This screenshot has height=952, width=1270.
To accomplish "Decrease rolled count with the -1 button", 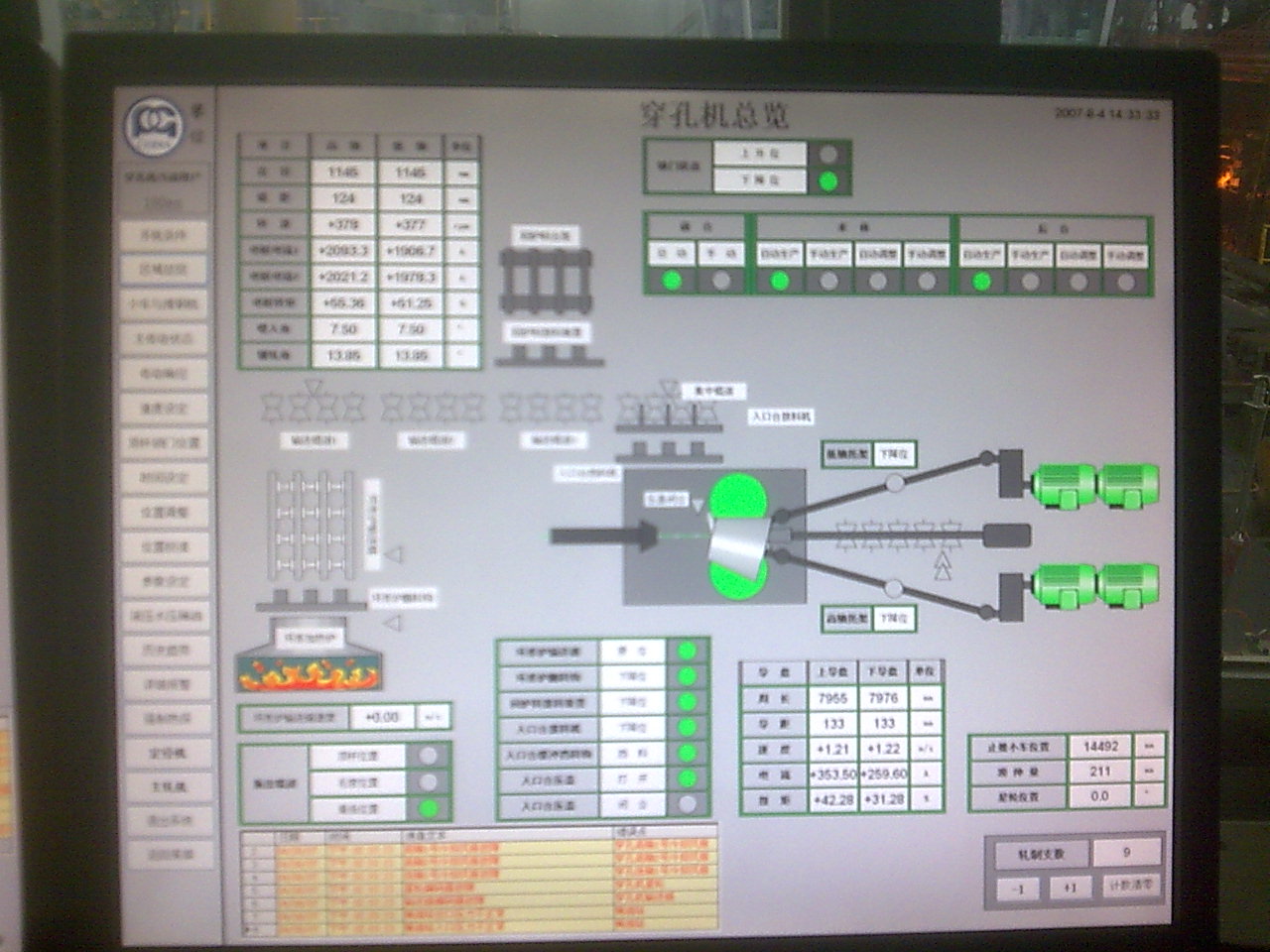I will [x=1019, y=889].
